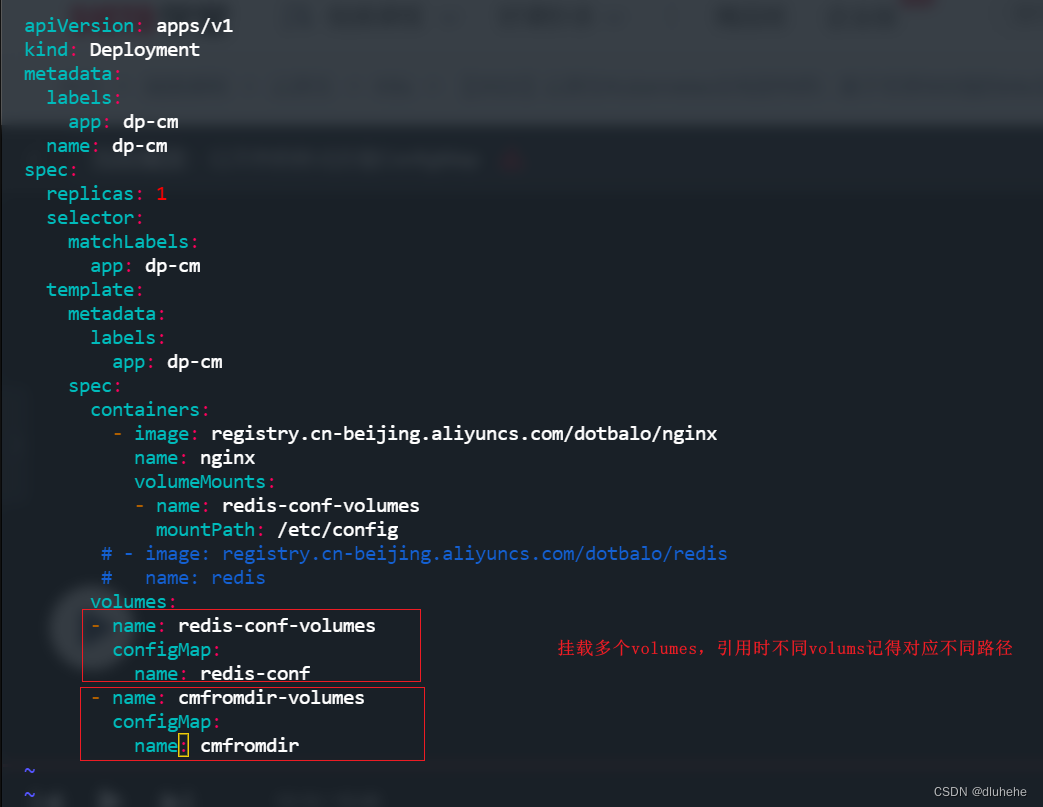Select the volumeMounts key under nginx container

(x=199, y=481)
